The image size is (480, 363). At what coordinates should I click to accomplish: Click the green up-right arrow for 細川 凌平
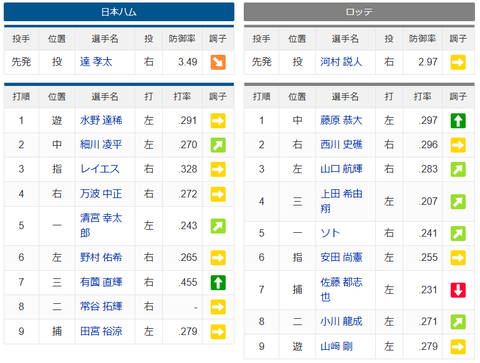(x=218, y=145)
